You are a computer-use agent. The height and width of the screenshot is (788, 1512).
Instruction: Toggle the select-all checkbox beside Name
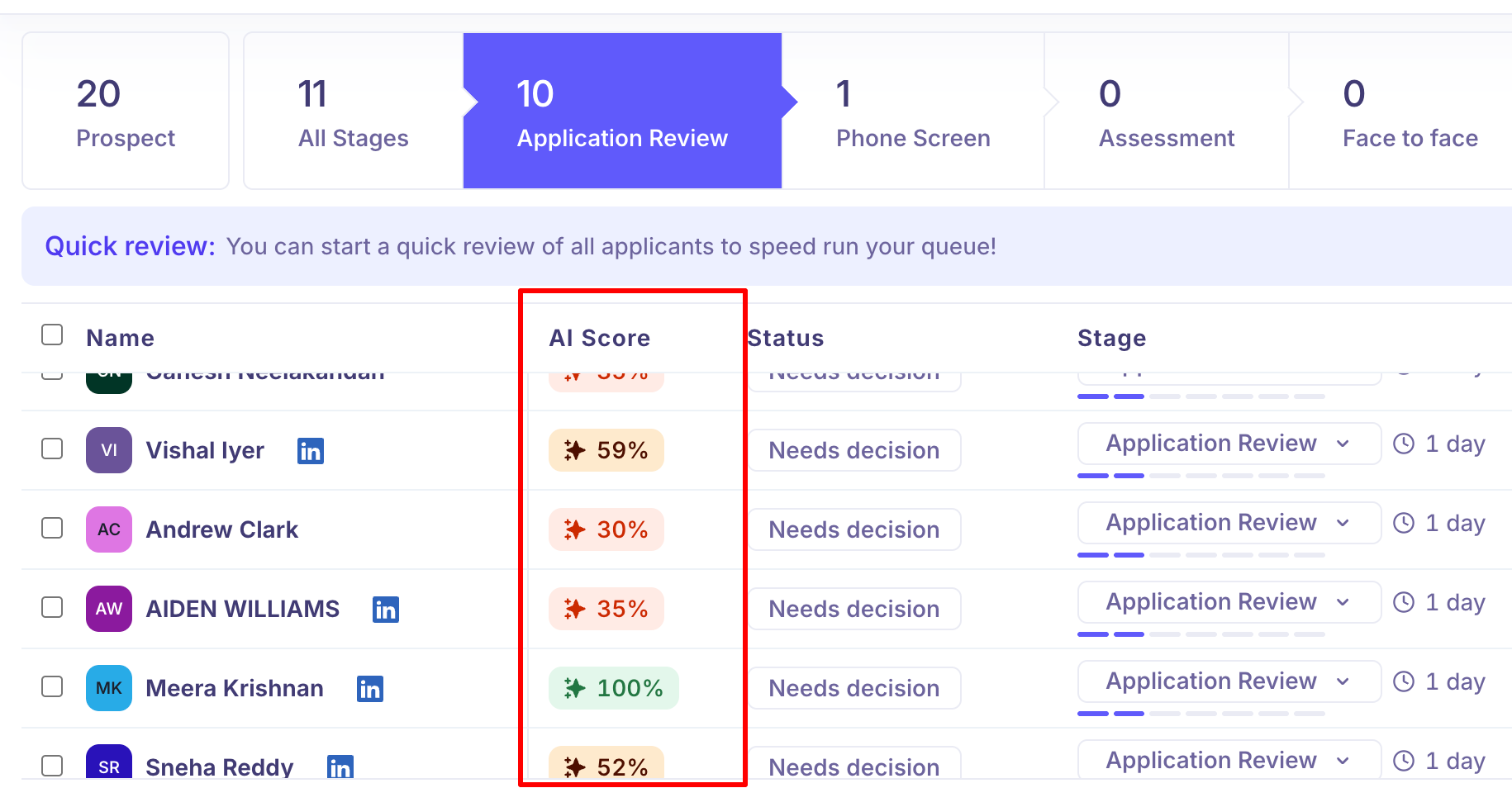tap(52, 335)
